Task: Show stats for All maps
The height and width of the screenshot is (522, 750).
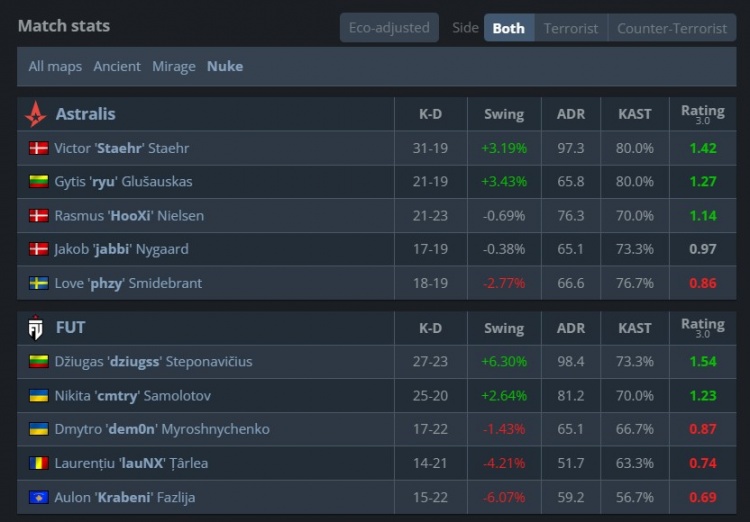Action: click(55, 67)
